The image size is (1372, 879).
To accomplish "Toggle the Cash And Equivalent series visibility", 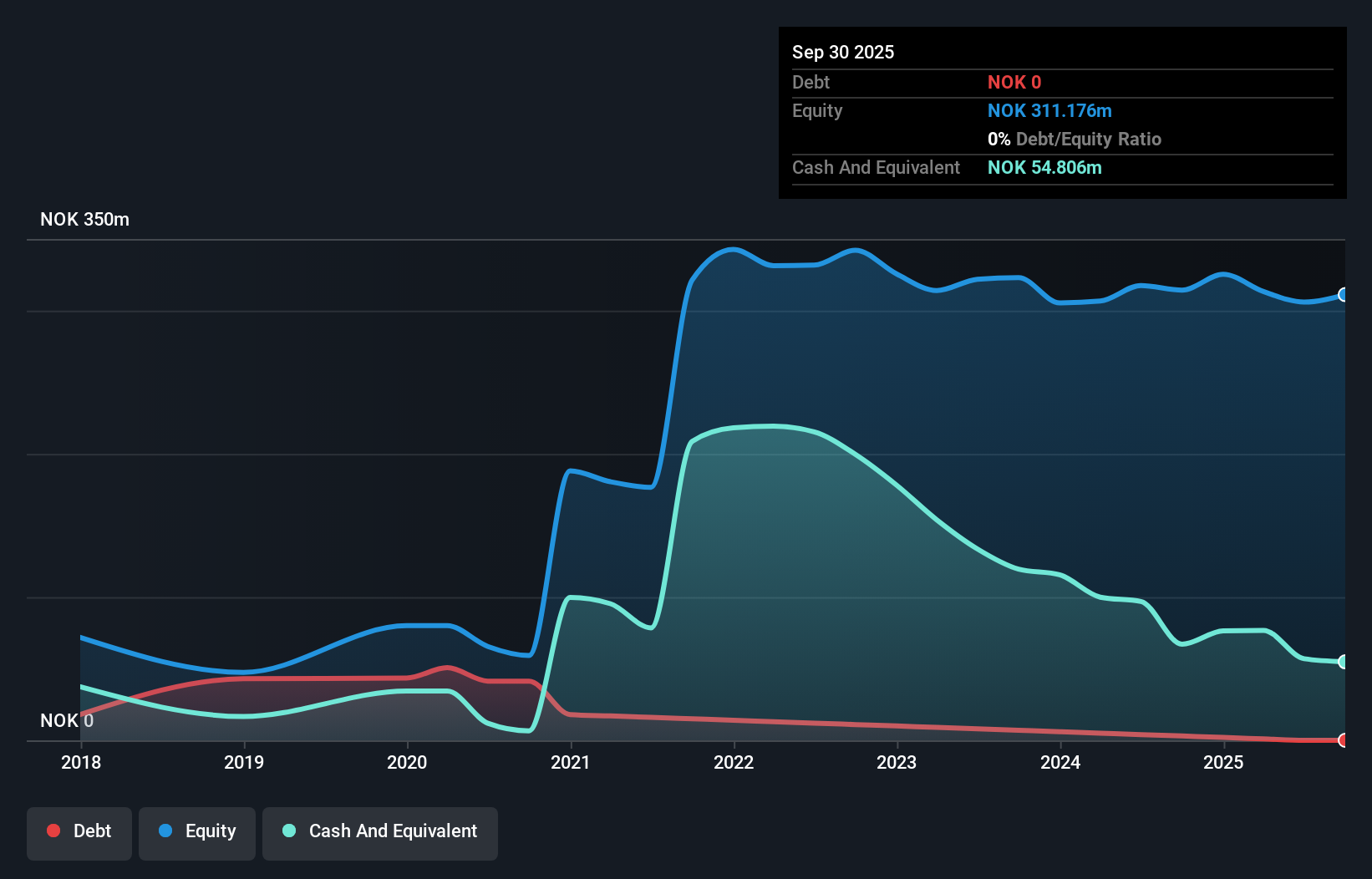I will [380, 833].
